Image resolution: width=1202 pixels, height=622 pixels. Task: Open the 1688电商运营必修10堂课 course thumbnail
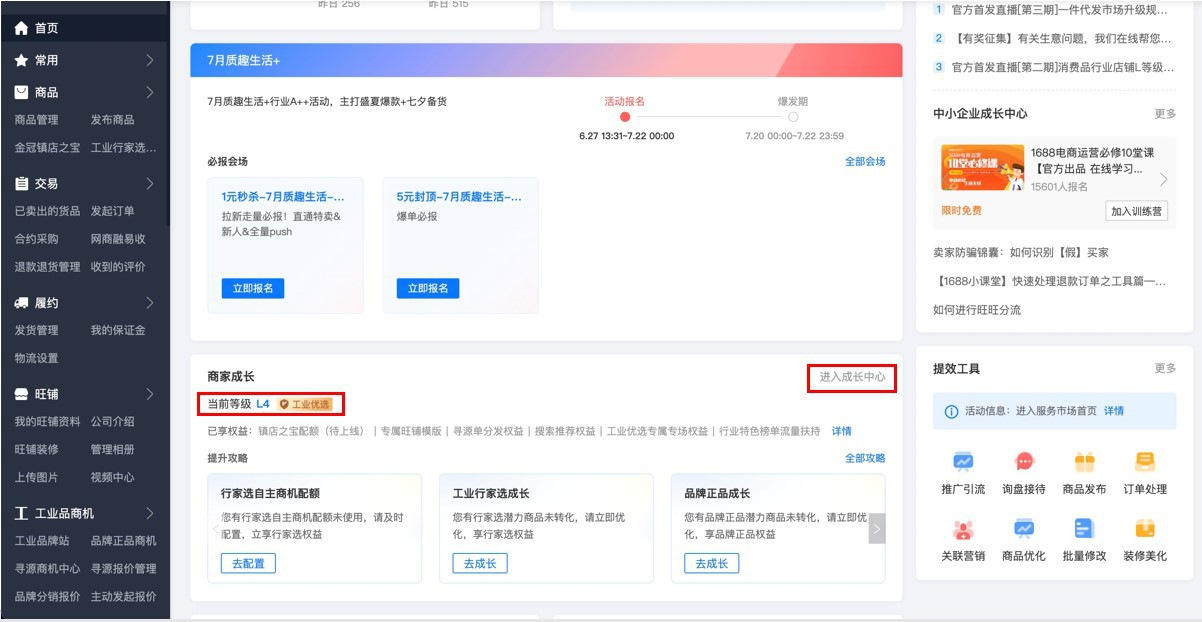point(981,168)
